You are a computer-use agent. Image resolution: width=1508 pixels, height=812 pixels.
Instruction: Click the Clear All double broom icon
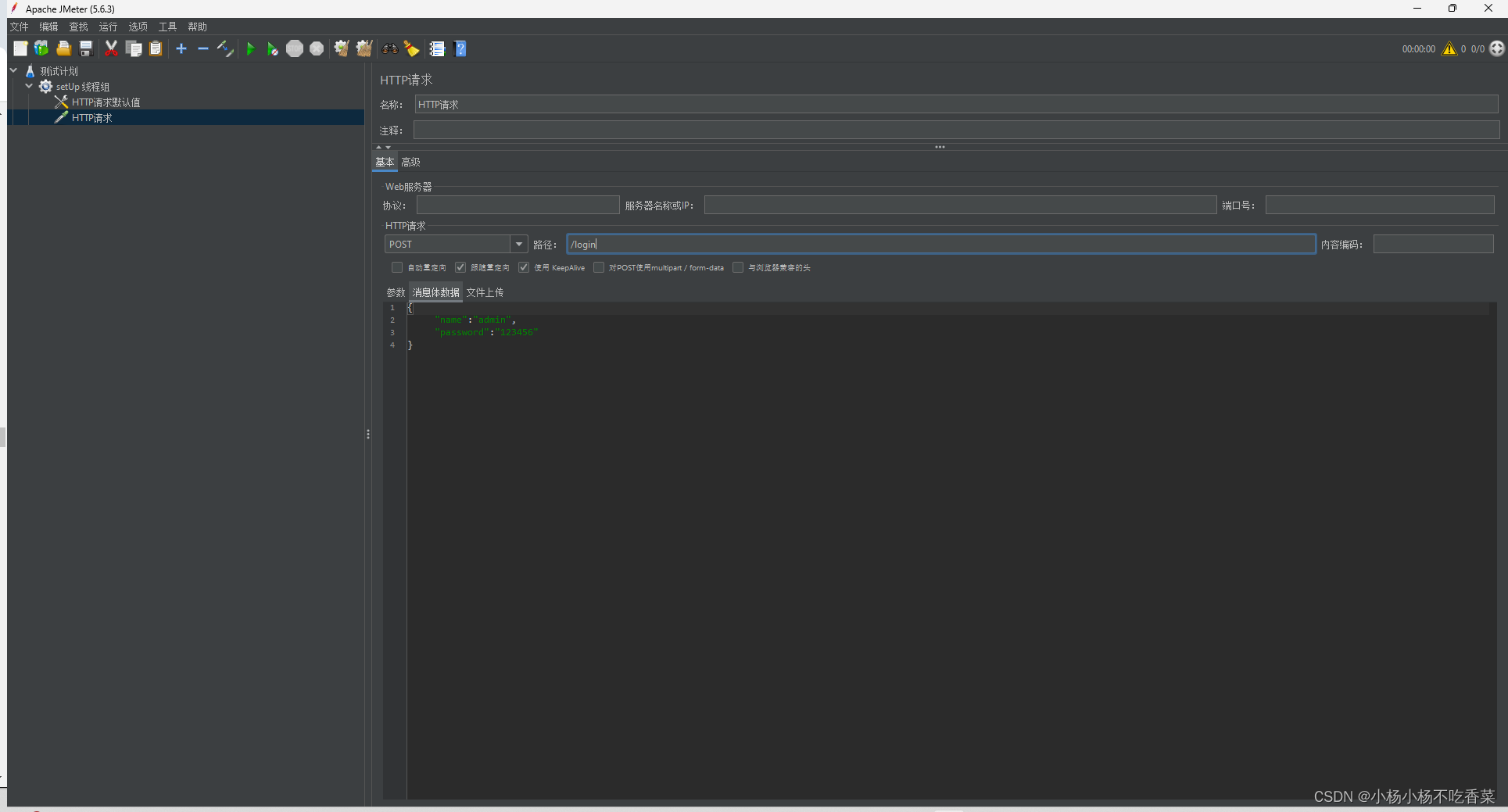click(364, 48)
